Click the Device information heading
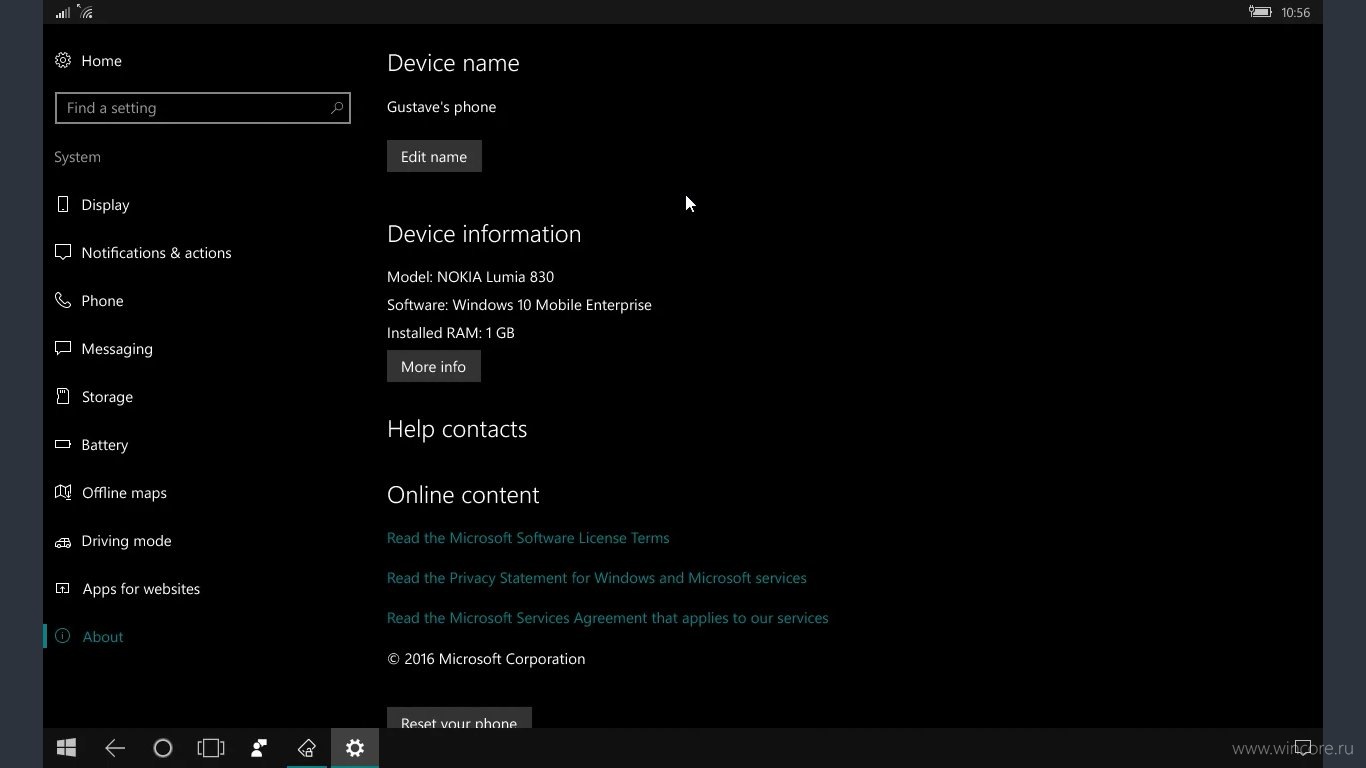 (484, 234)
